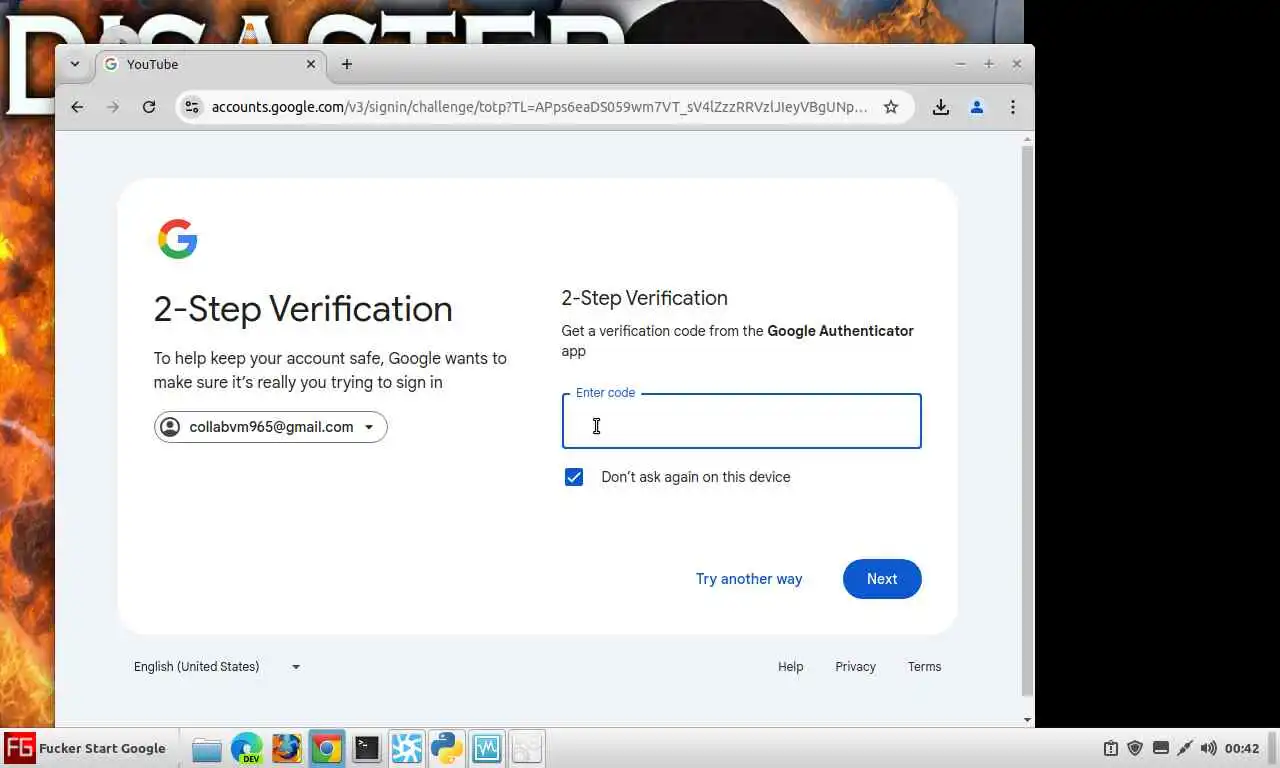Viewport: 1280px width, 768px height.
Task: Open the tab search dropdown arrow
Action: pyautogui.click(x=75, y=64)
